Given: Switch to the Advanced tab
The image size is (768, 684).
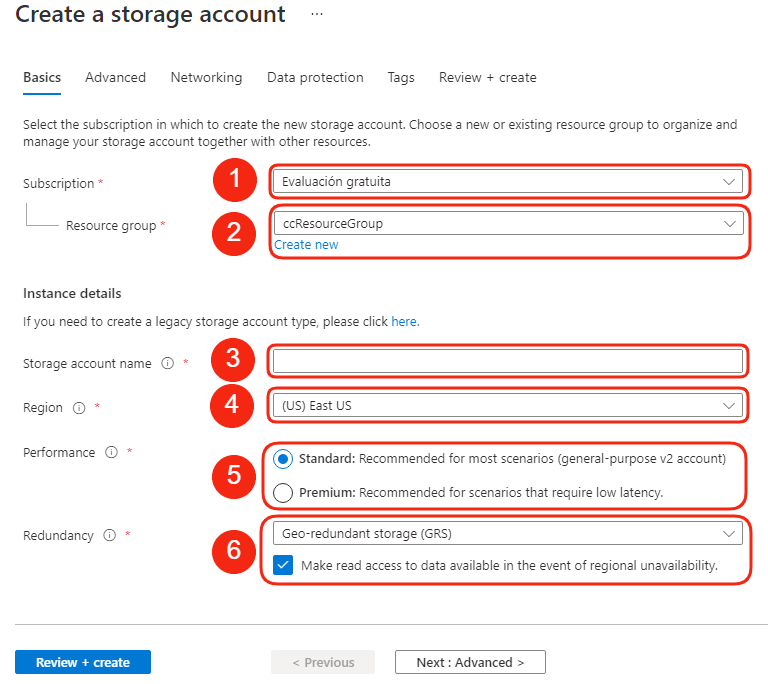Looking at the screenshot, I should [x=116, y=77].
